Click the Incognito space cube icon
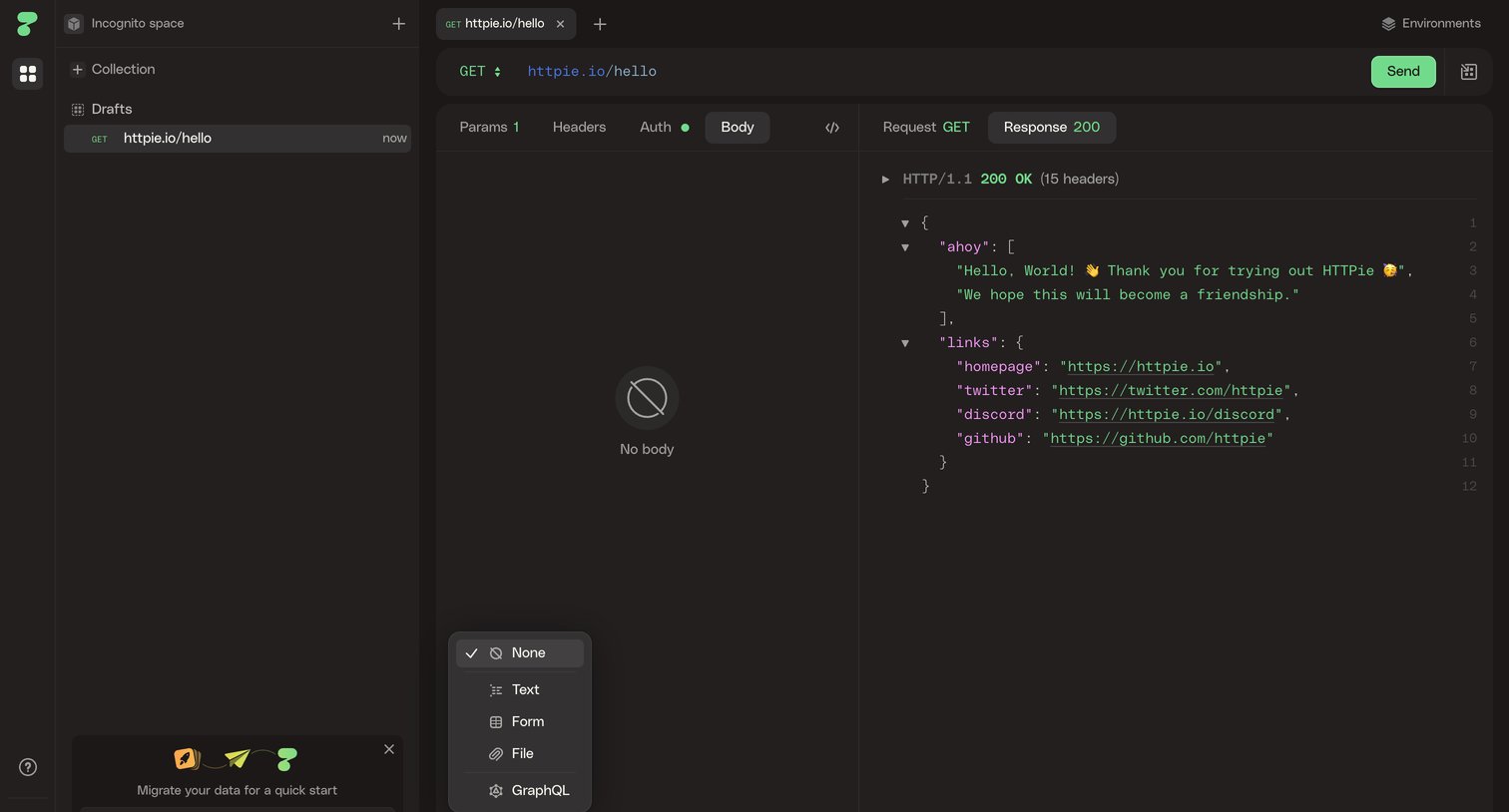The height and width of the screenshot is (812, 1509). (74, 24)
